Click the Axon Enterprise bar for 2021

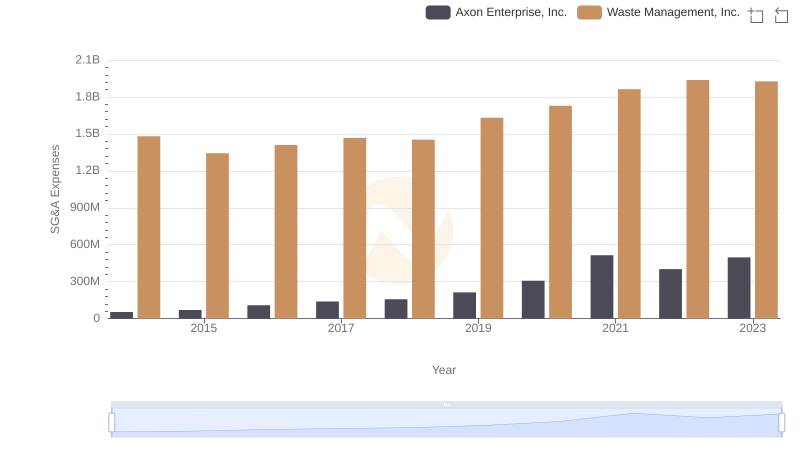coord(602,287)
